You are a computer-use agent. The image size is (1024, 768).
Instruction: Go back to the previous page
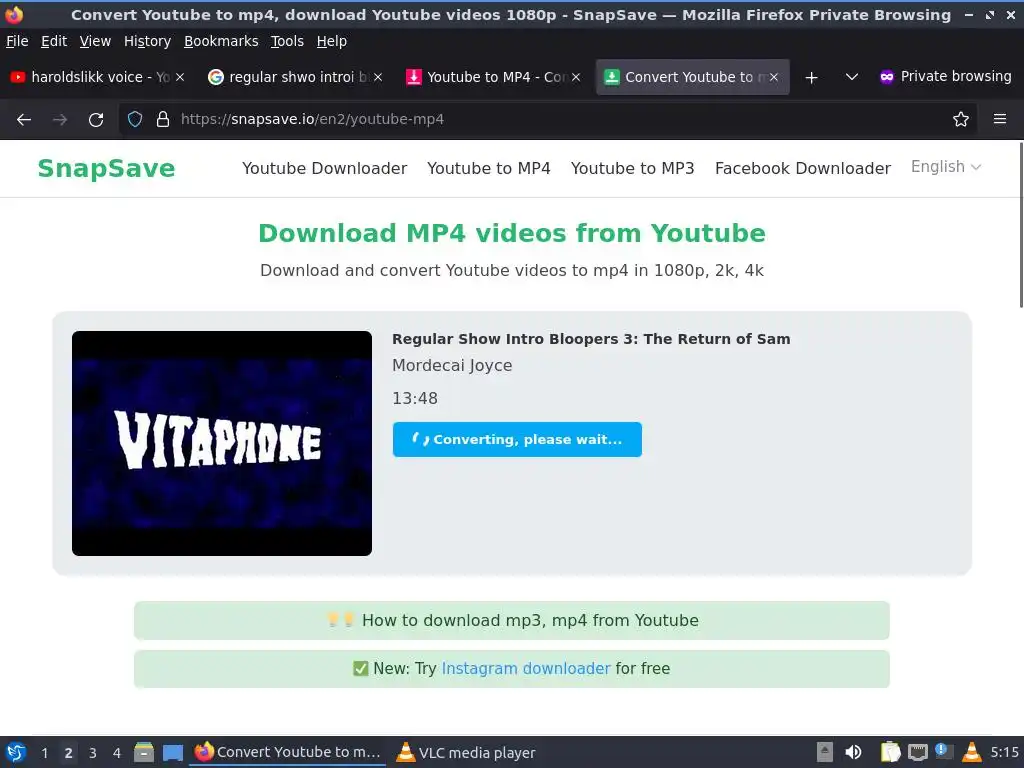click(24, 120)
